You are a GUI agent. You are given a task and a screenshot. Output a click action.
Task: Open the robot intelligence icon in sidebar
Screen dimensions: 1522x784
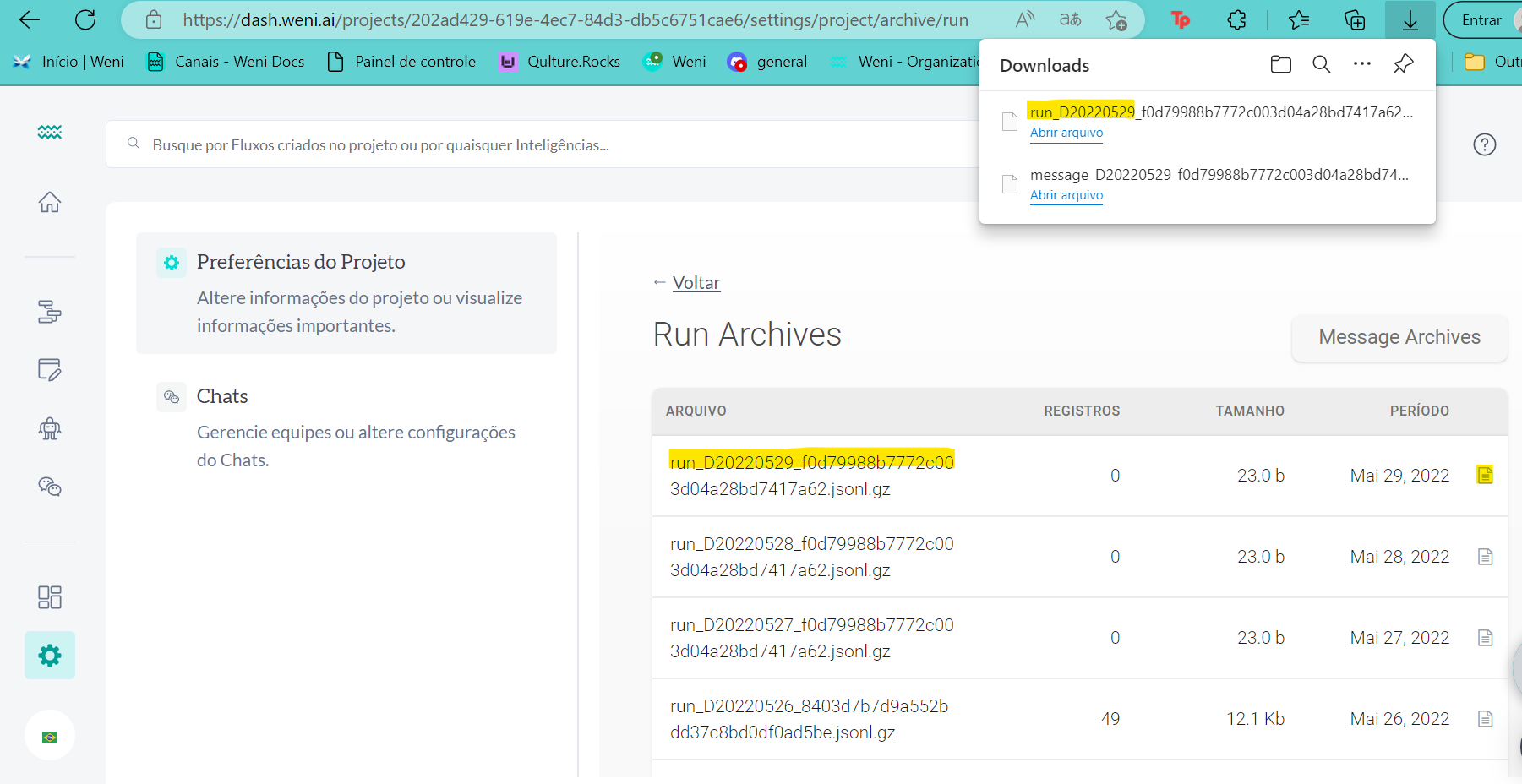click(50, 428)
